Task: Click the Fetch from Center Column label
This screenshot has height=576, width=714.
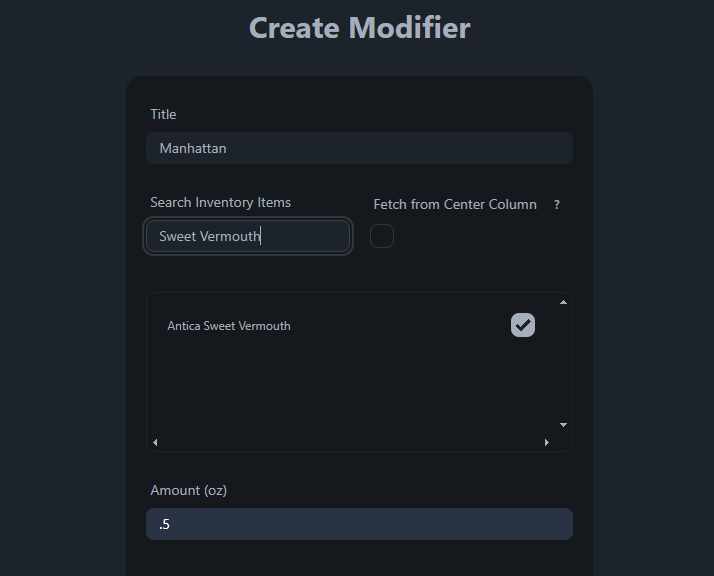Action: [x=455, y=205]
